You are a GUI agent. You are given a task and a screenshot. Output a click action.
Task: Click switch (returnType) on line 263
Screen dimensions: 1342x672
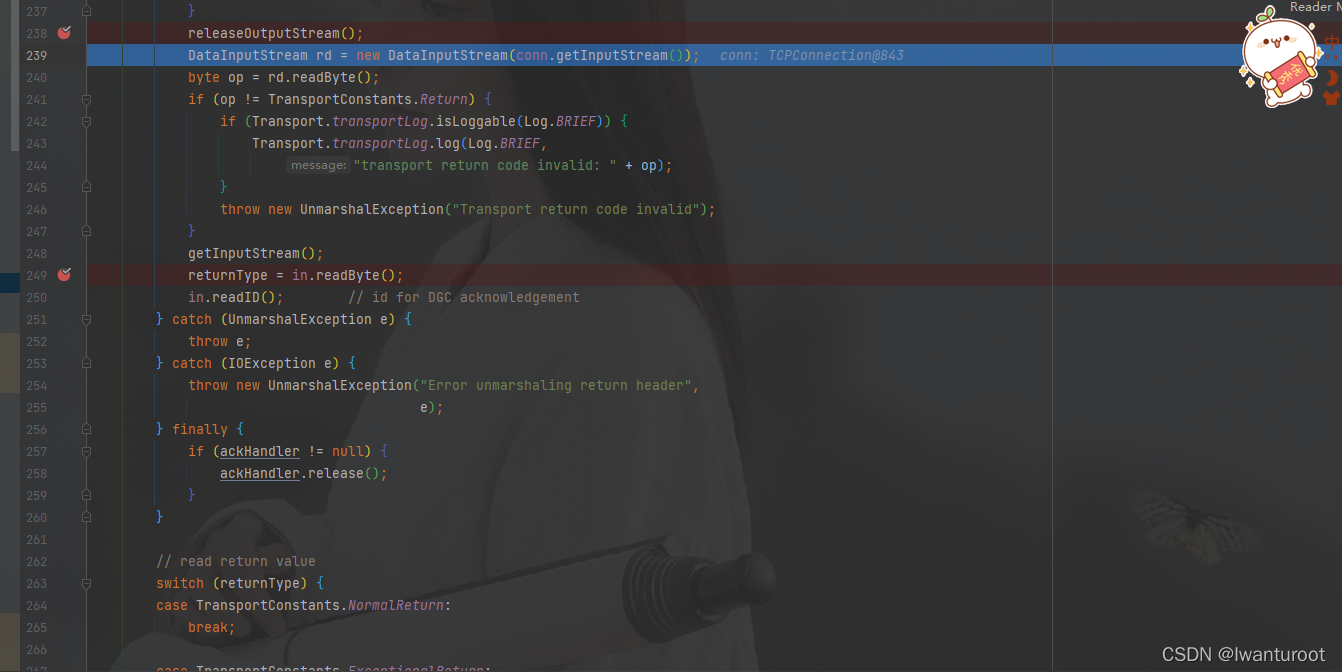click(232, 583)
